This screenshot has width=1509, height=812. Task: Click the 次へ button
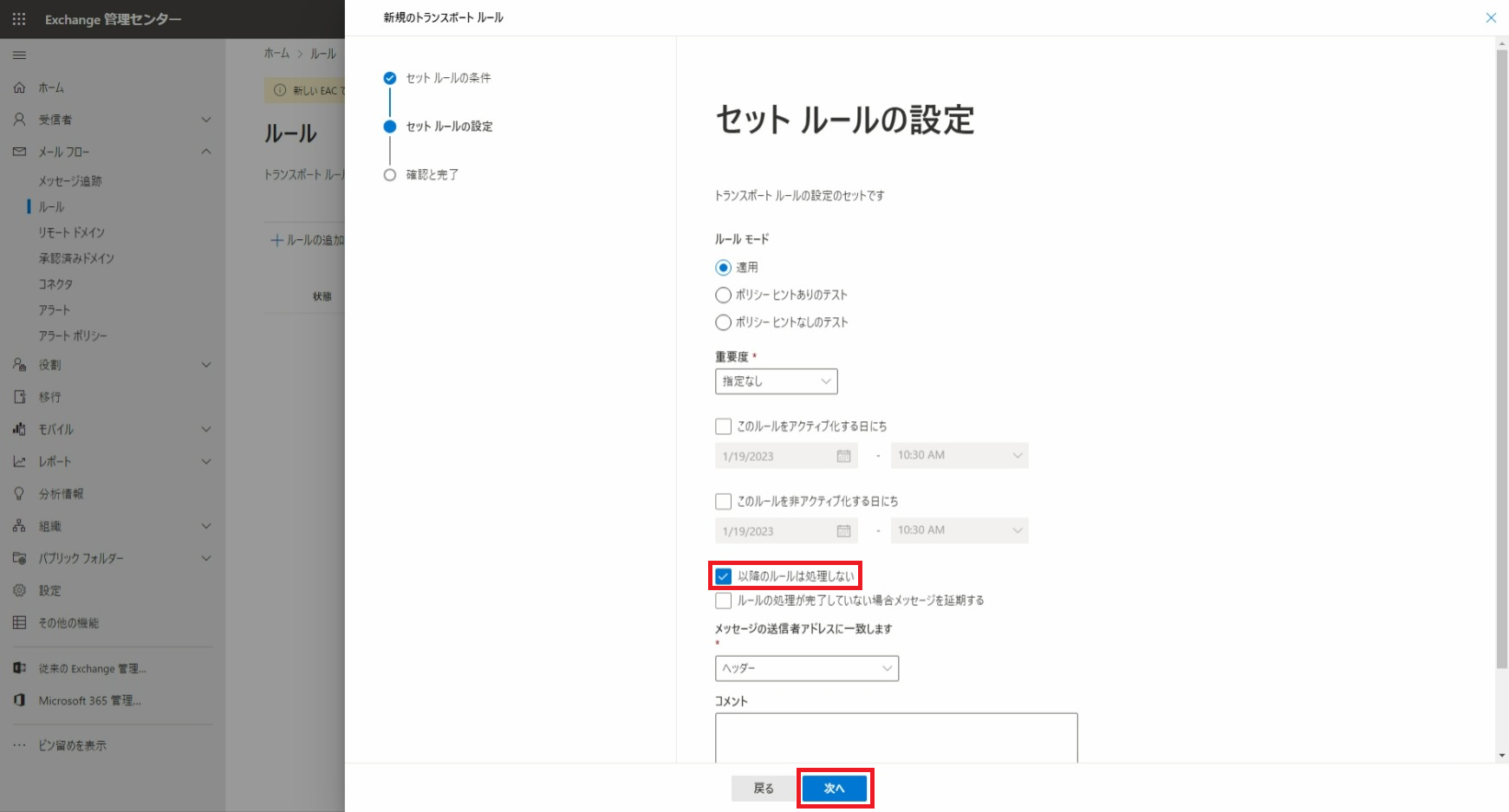tap(834, 788)
